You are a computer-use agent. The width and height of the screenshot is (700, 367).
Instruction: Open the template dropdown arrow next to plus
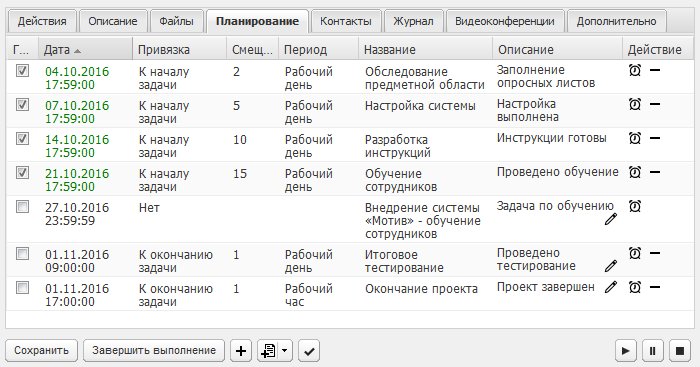tap(285, 350)
